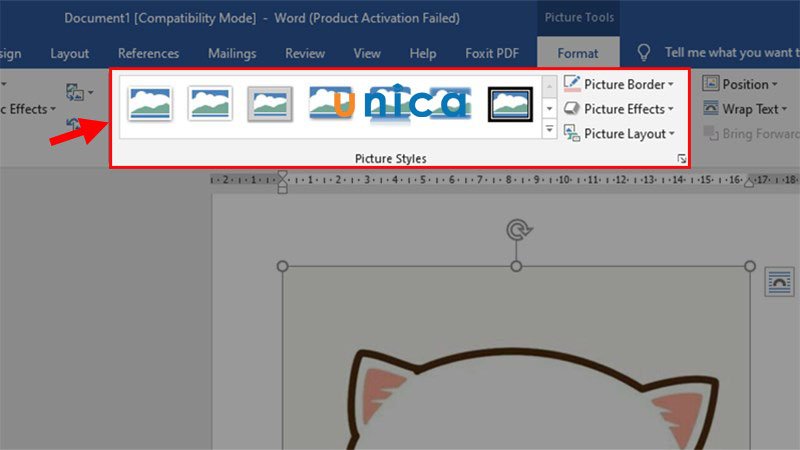Click the right indent marker on ruler

point(749,182)
